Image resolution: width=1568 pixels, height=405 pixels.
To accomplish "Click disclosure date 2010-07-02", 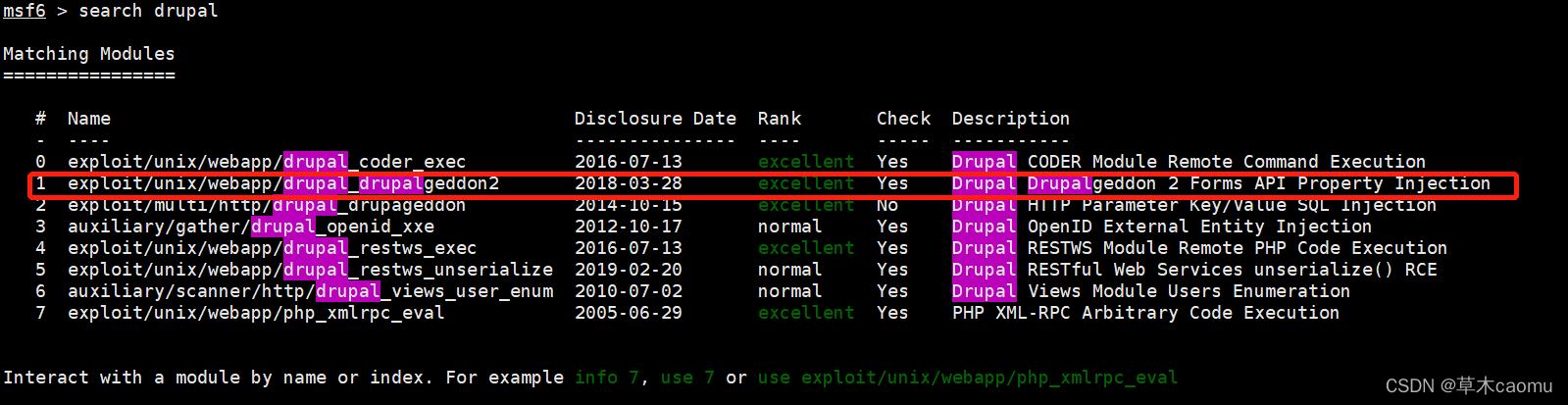I will coord(629,291).
